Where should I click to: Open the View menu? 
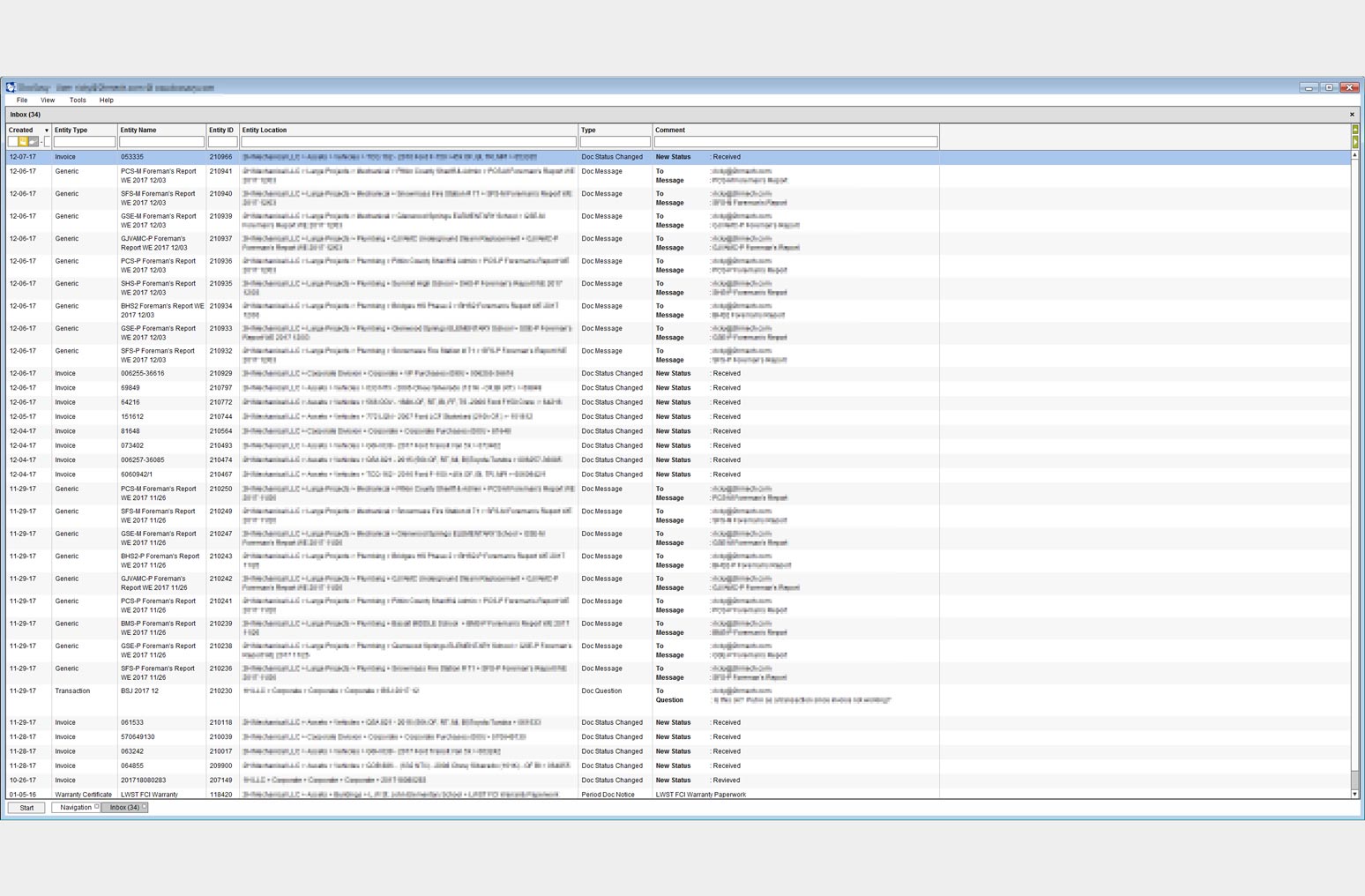pos(48,101)
